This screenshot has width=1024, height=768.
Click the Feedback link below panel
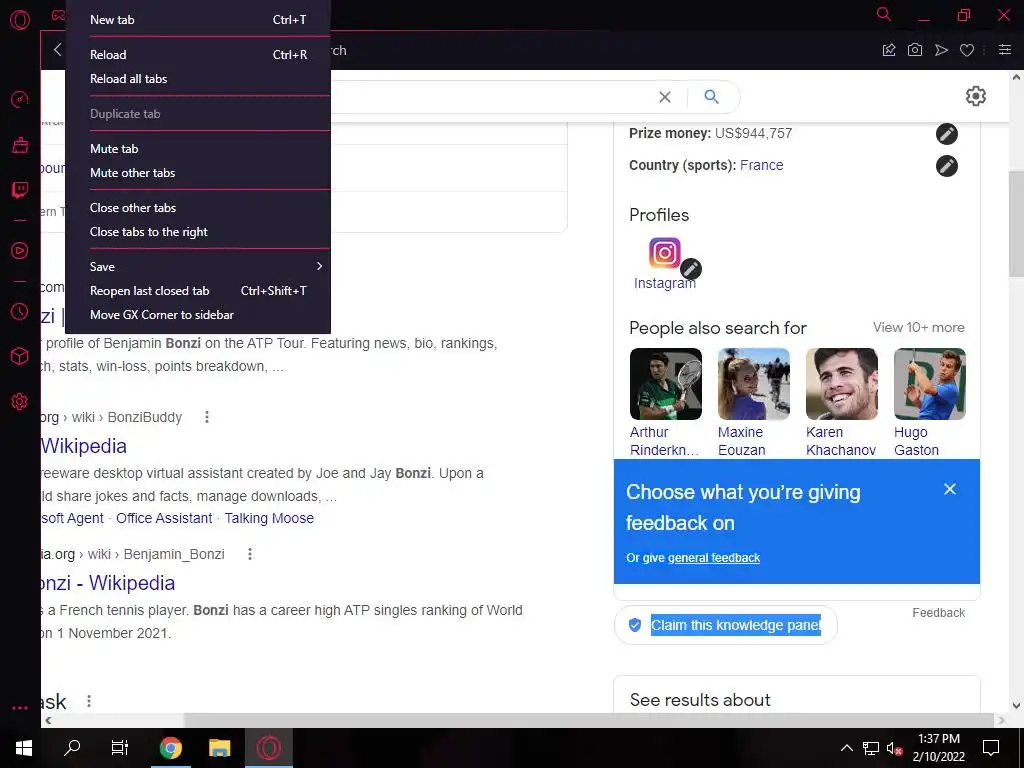[938, 613]
